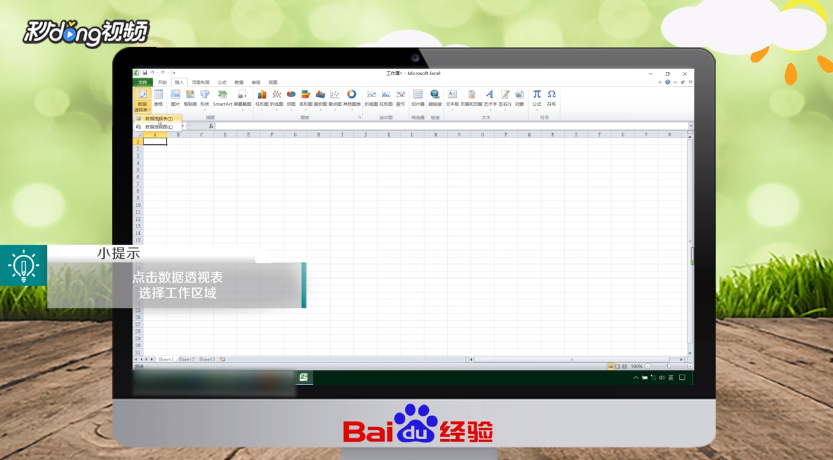Open the green 文件 File tab
This screenshot has height=460, width=833.
(x=143, y=82)
